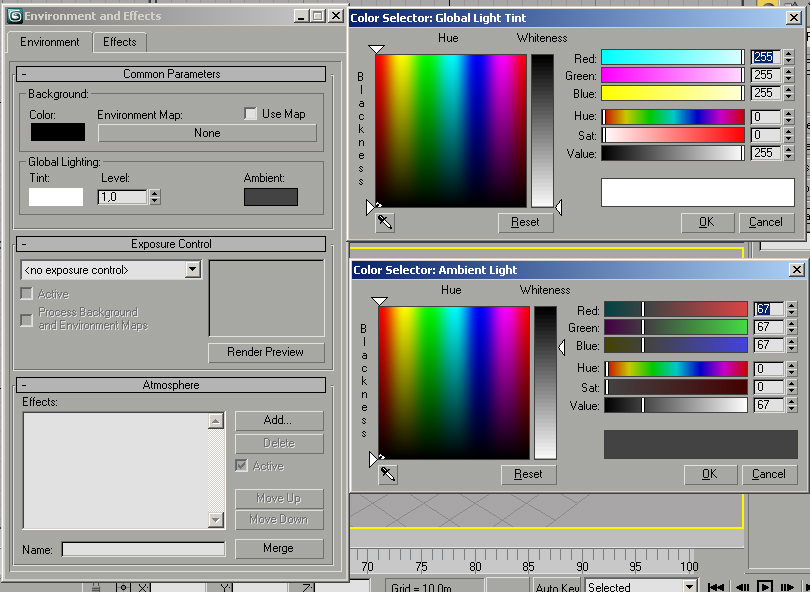The width and height of the screenshot is (810, 592).
Task: Click the Render Preview button
Action: (266, 352)
